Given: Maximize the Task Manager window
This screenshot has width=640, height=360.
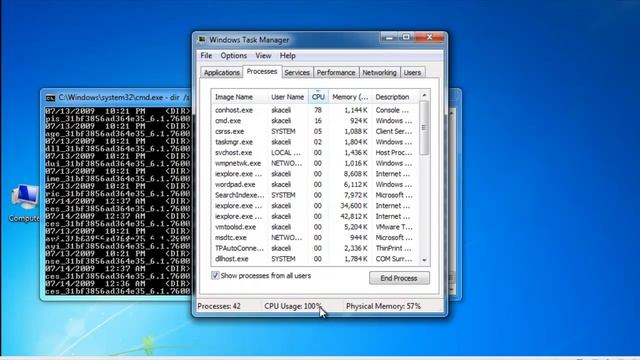Looking at the screenshot, I should [406, 37].
